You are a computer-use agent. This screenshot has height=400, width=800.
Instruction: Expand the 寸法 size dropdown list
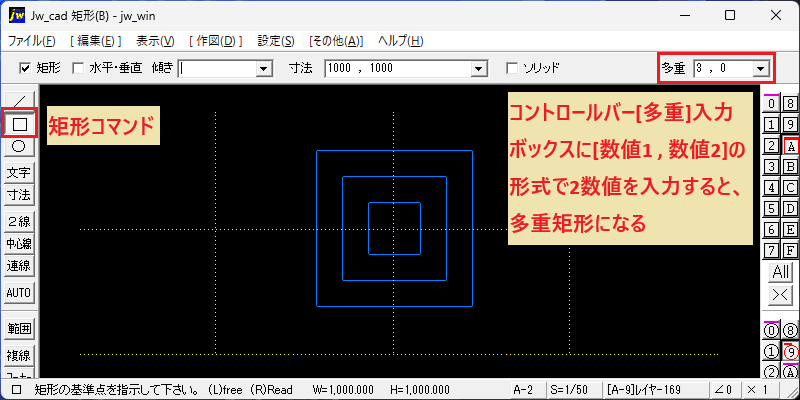point(478,68)
